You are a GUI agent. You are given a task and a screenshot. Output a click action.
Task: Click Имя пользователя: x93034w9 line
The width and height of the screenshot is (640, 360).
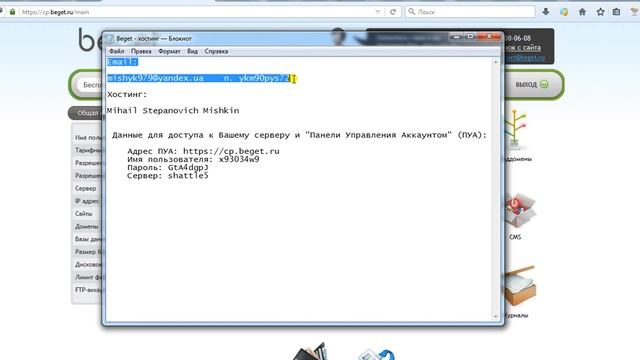click(x=193, y=160)
